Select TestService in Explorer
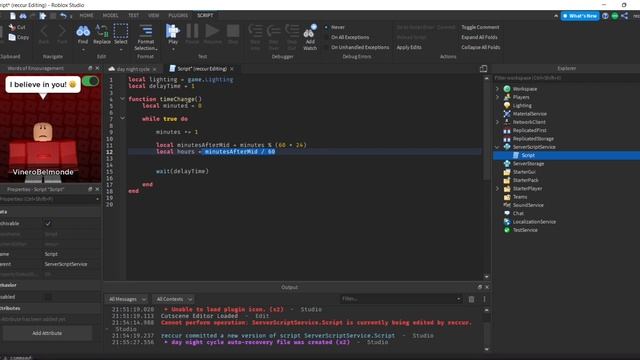The image size is (640, 360). tap(525, 230)
